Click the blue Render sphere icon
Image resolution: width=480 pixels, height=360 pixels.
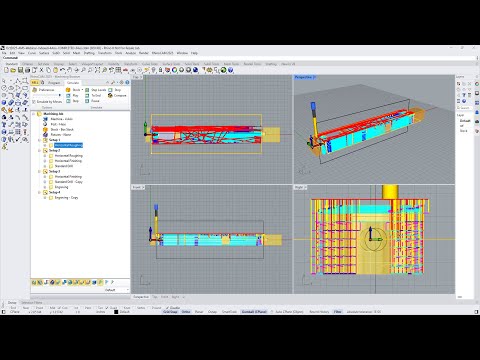coord(195,70)
